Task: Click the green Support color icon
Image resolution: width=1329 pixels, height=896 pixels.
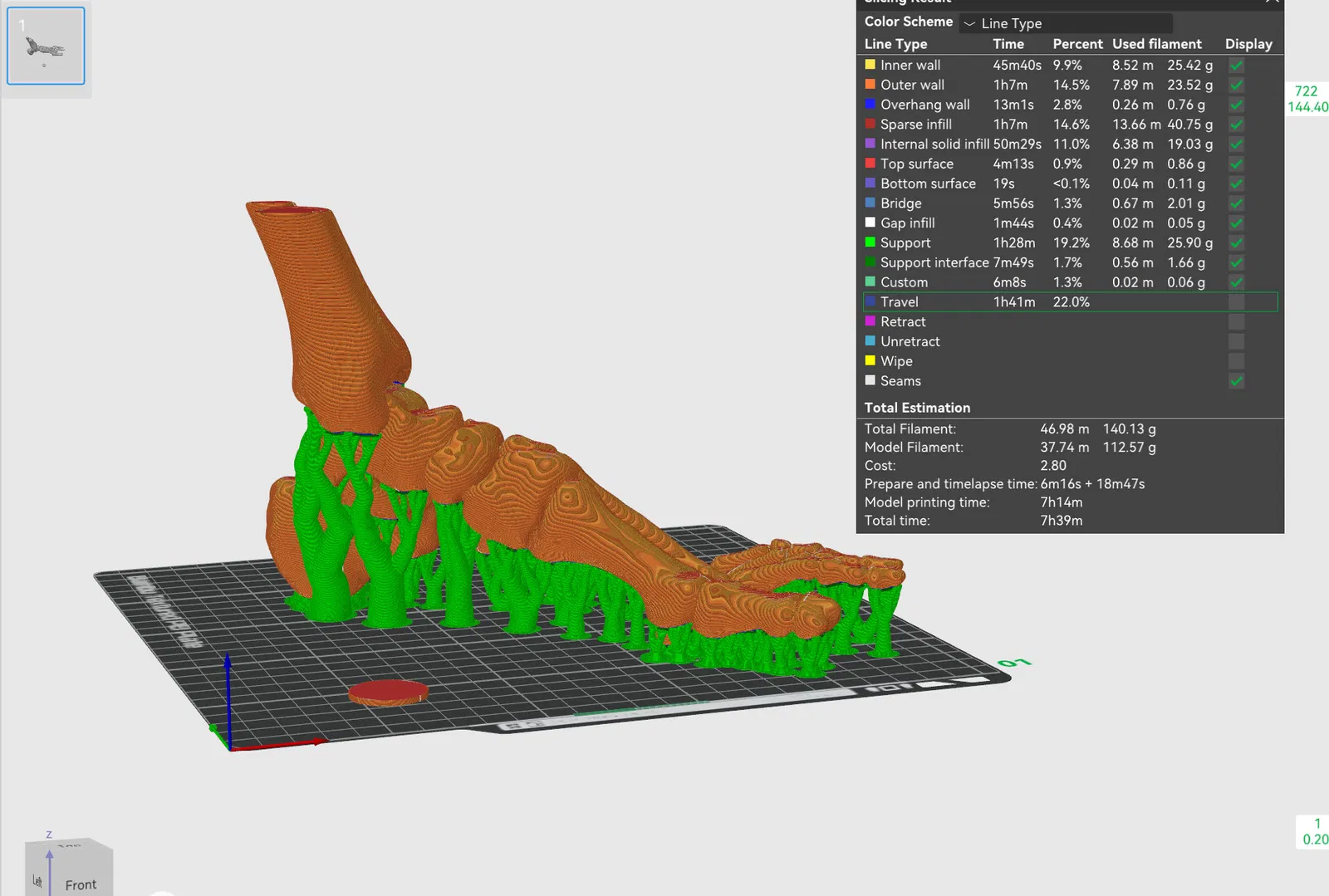Action: [870, 242]
